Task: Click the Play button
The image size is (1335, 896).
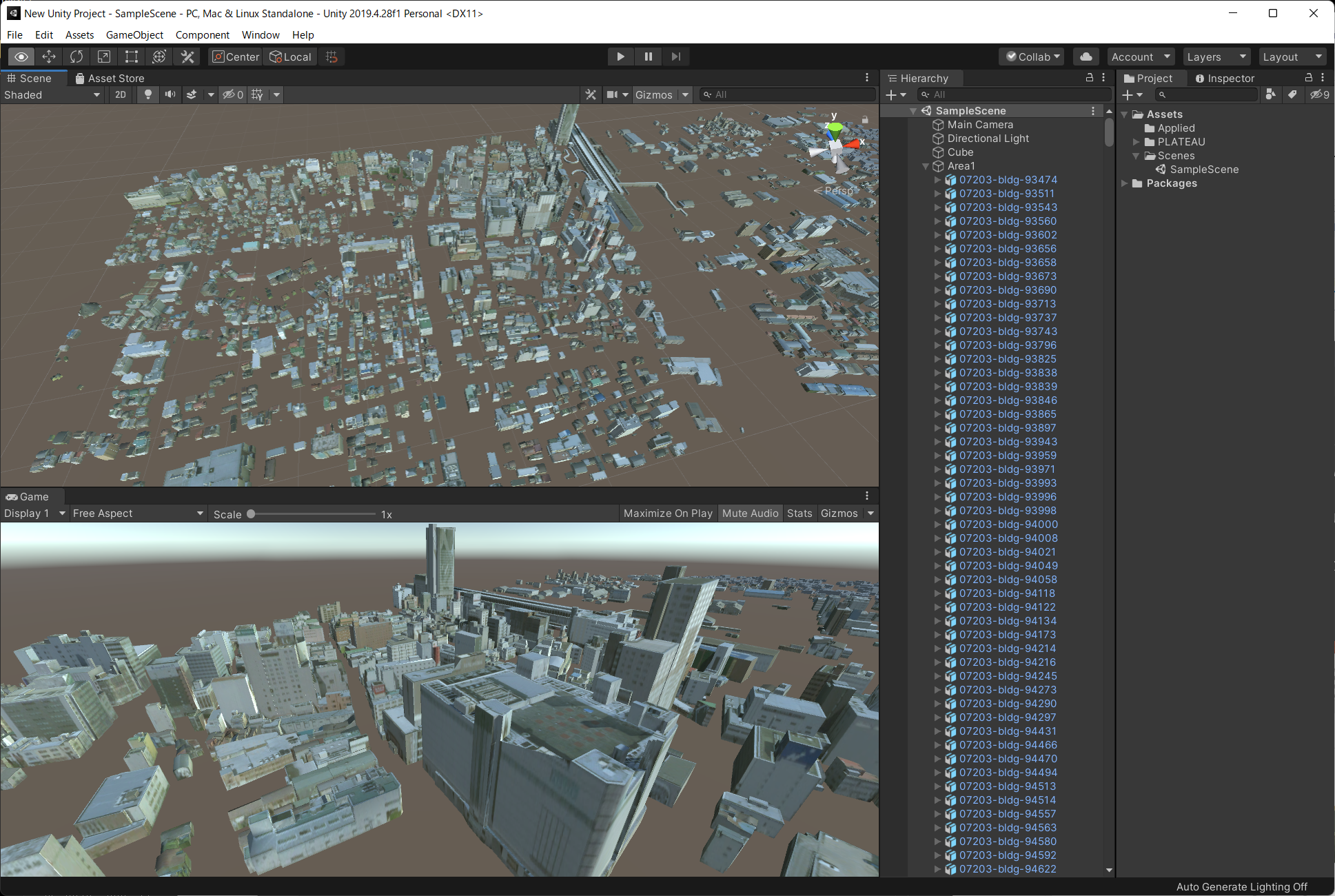Action: click(x=620, y=57)
